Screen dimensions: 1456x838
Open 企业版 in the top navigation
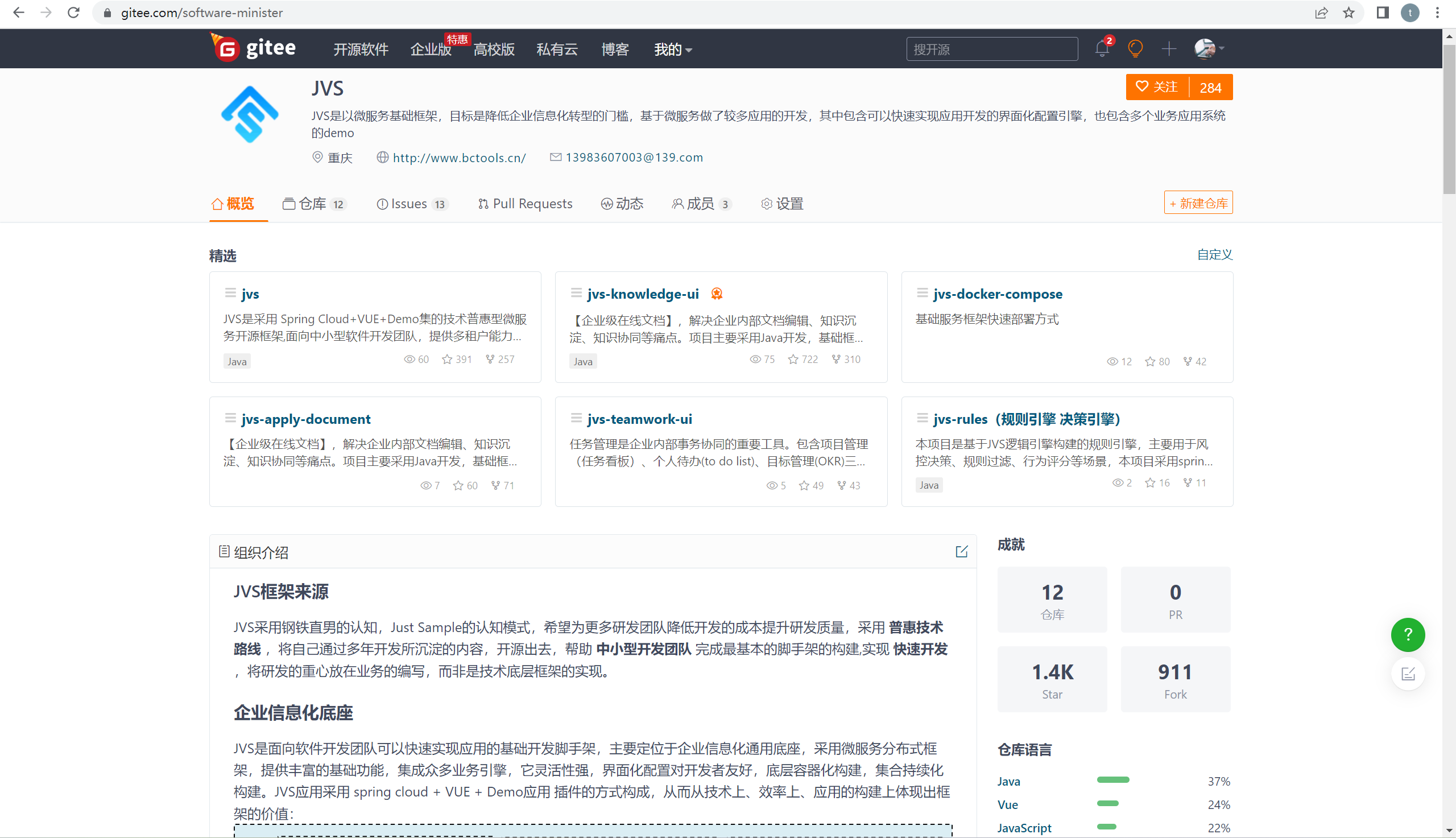coord(431,49)
